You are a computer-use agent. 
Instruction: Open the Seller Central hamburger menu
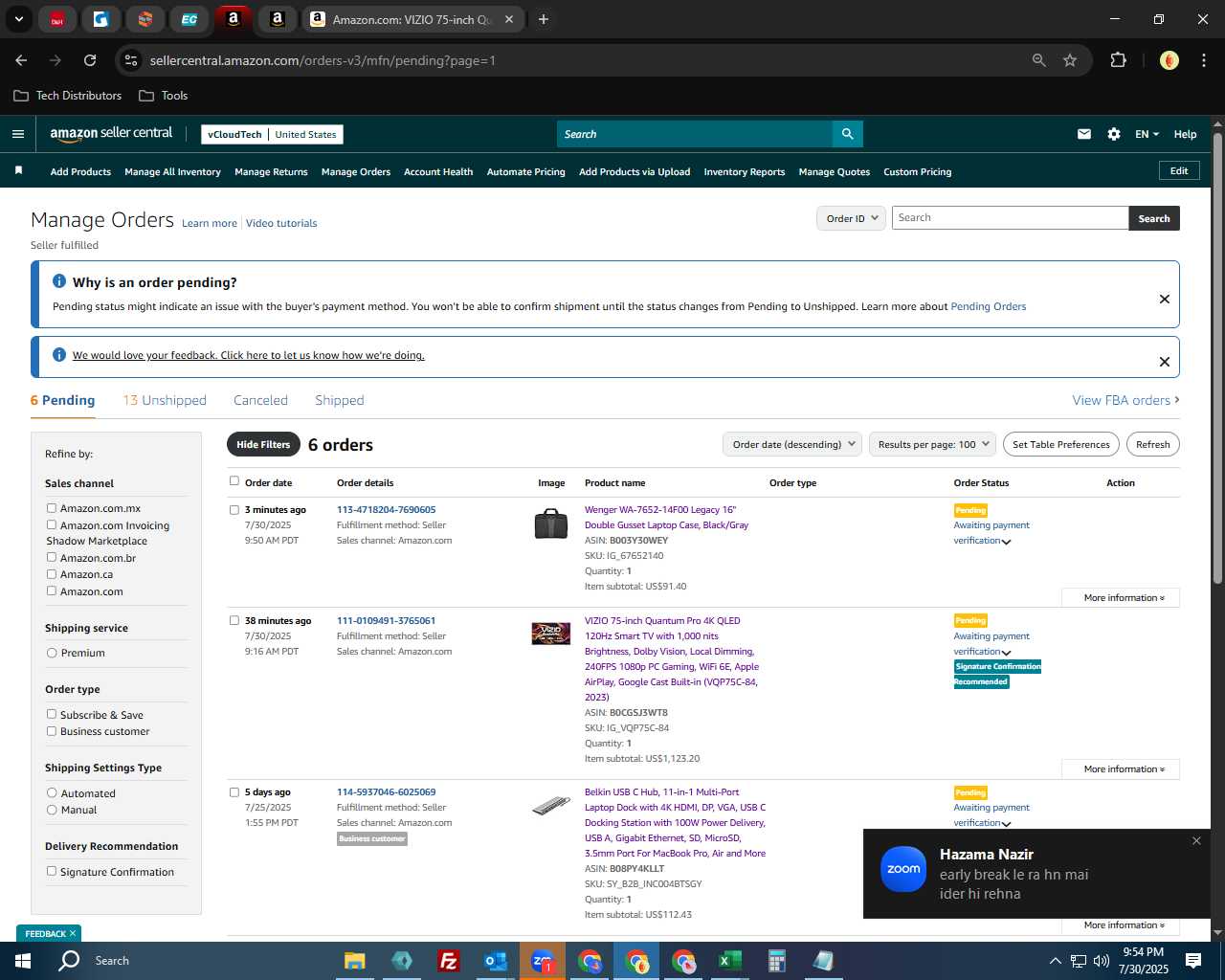[x=17, y=134]
